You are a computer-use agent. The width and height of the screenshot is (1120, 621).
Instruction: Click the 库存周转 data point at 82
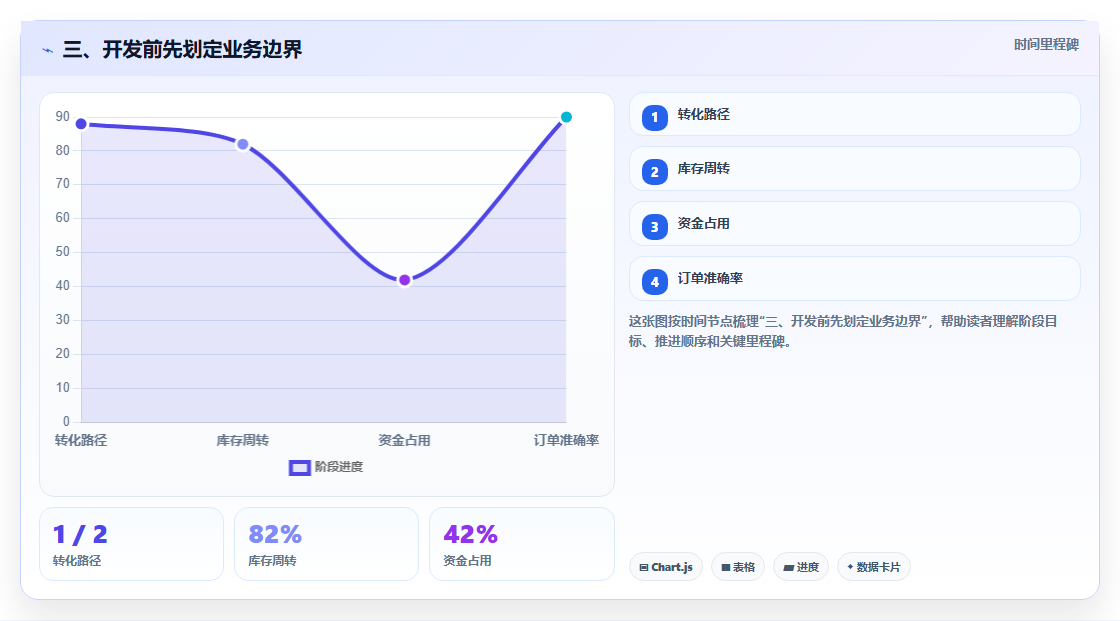tap(243, 144)
